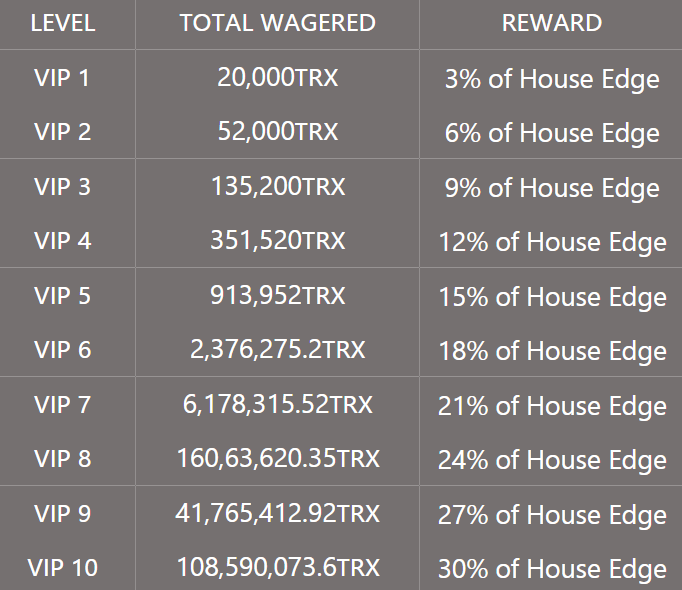The width and height of the screenshot is (682, 590).
Task: Click the 24% of House Edge reward
Action: [552, 461]
